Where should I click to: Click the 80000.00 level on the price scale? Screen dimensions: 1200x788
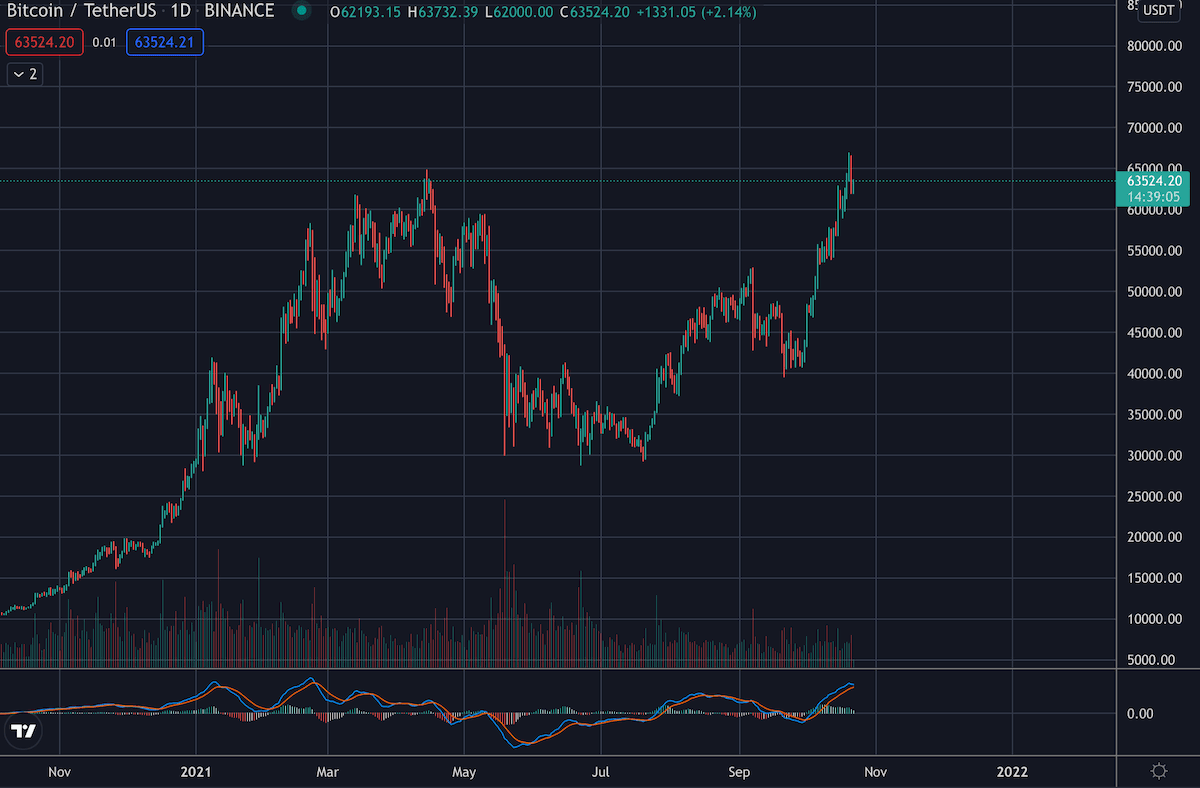point(1155,46)
